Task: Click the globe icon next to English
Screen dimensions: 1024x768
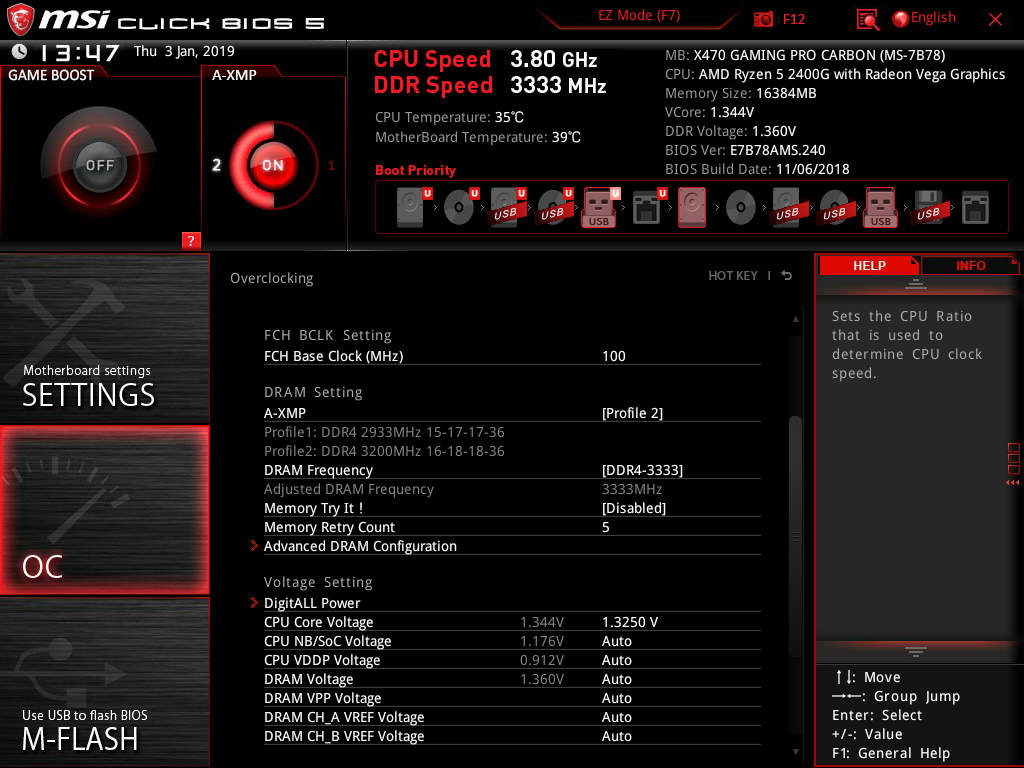Action: 901,18
